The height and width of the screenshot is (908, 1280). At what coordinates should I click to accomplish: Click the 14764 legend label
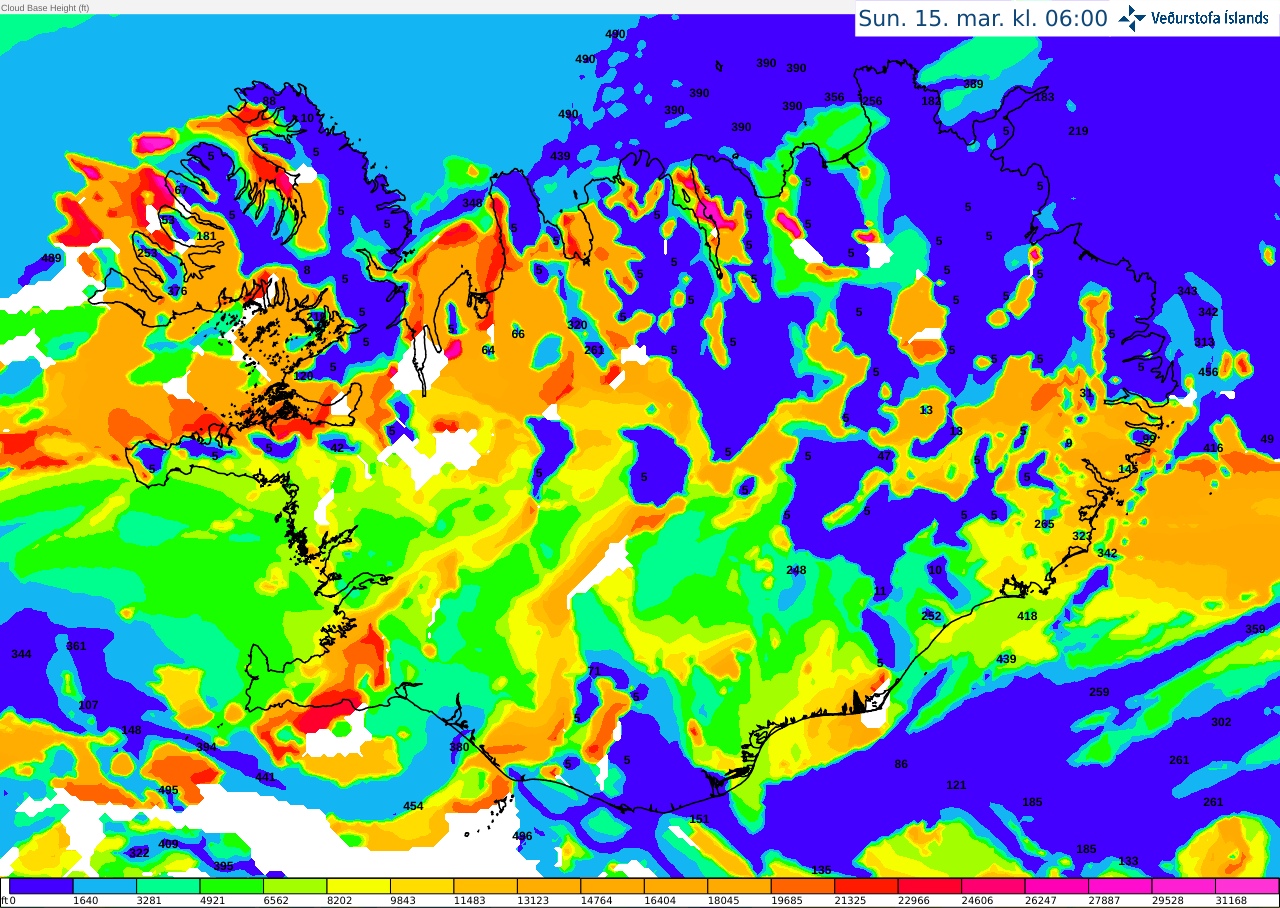(x=596, y=901)
